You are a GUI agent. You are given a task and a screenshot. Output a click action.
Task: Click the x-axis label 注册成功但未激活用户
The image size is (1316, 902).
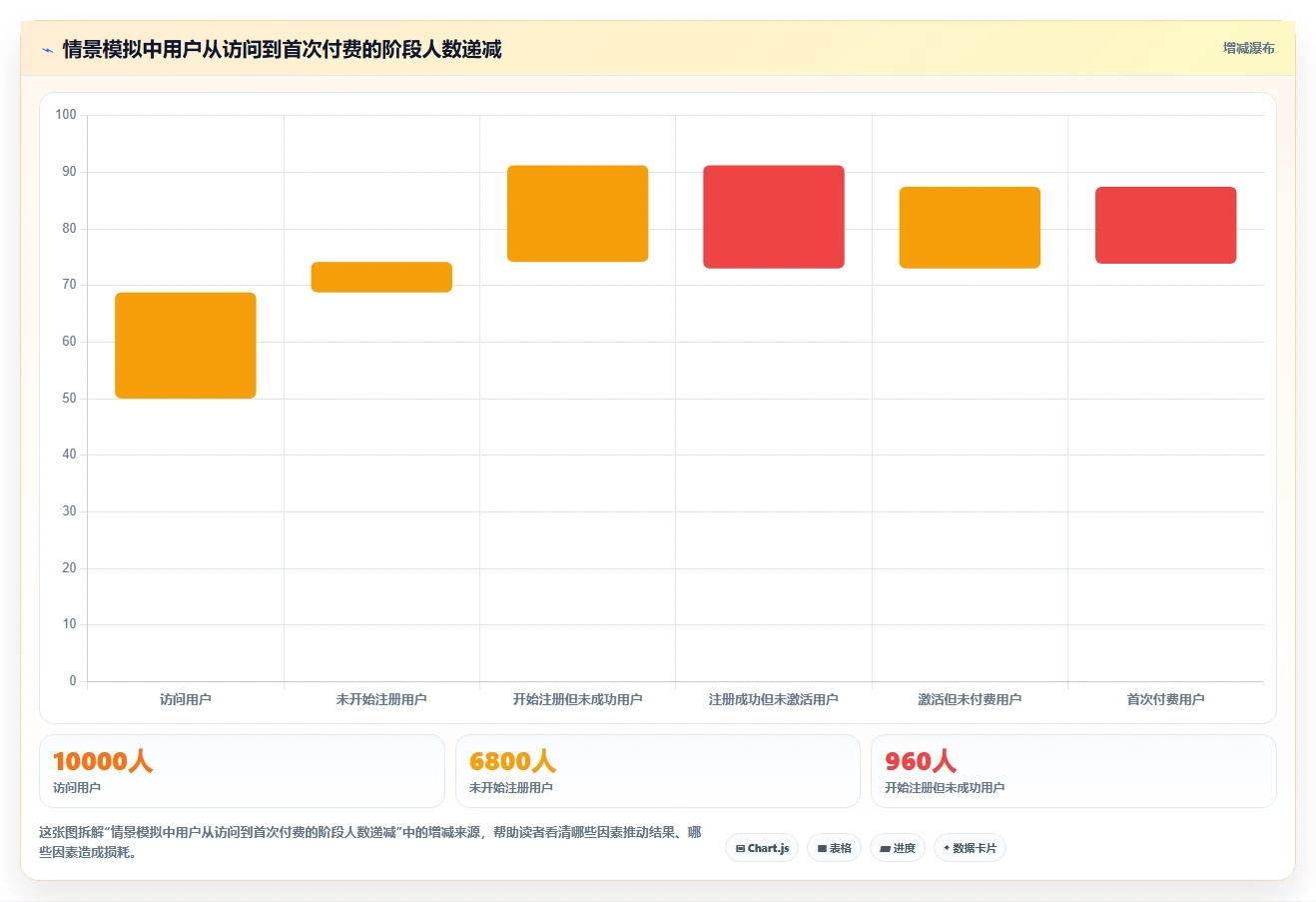point(774,699)
